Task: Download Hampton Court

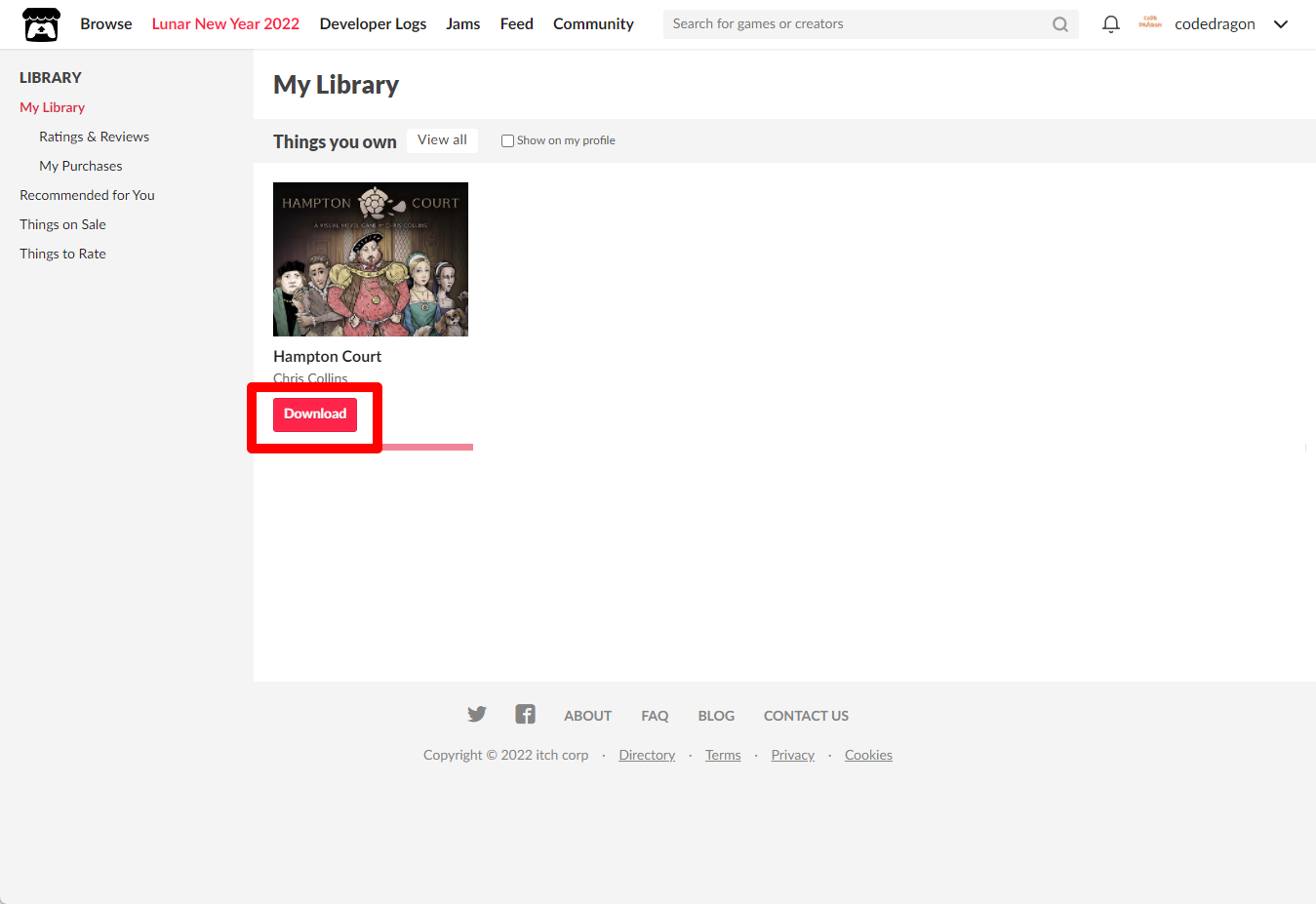Action: 315,414
